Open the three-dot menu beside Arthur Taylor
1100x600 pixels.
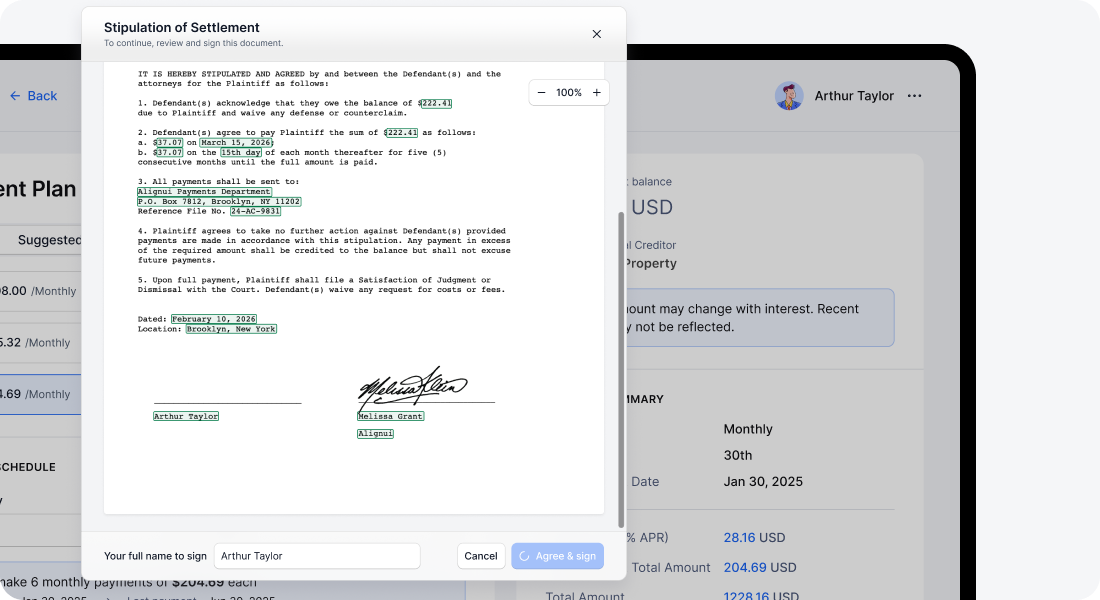pos(914,95)
